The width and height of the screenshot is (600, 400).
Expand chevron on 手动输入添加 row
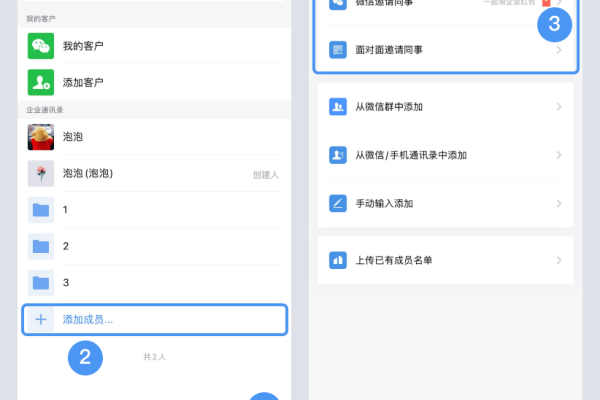tap(559, 203)
